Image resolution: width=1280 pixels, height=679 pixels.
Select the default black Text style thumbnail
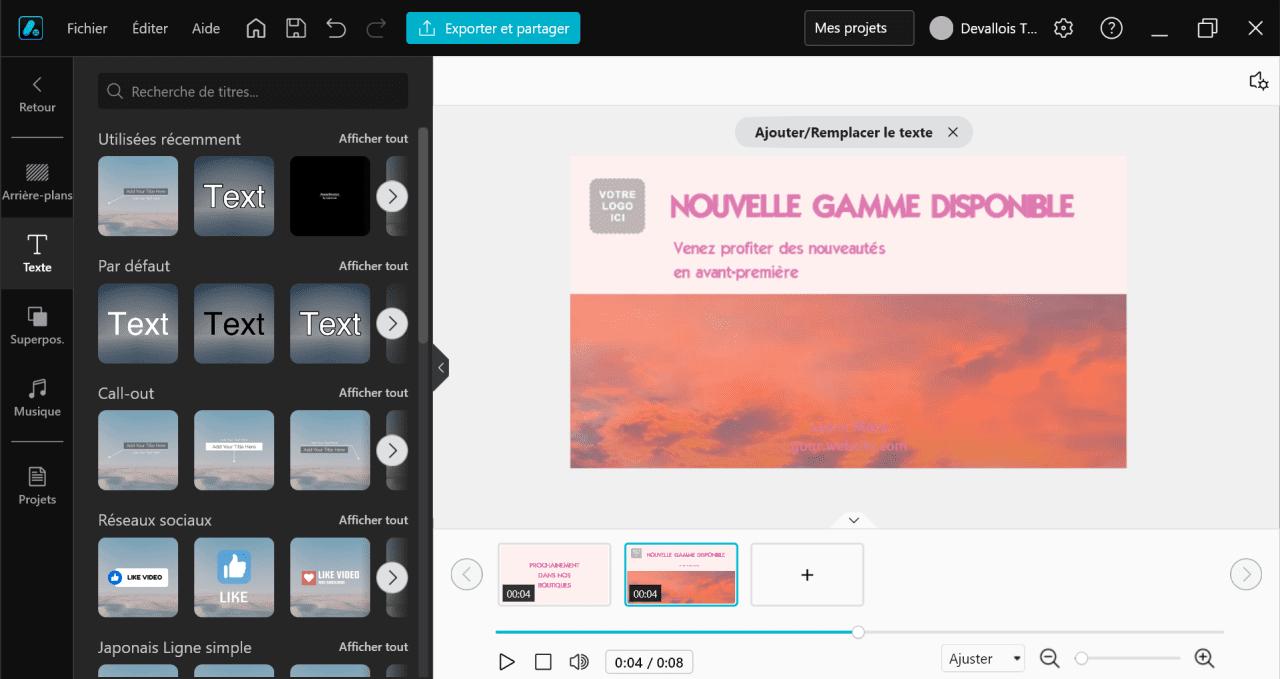234,323
